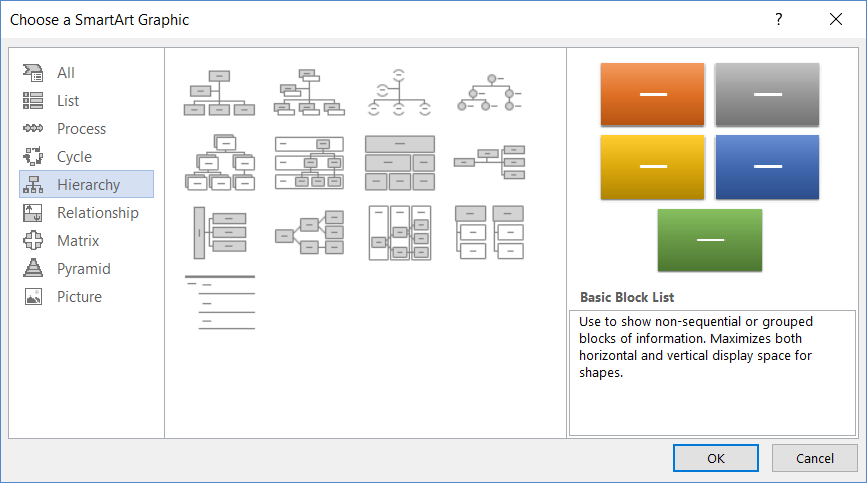
Task: Switch to the All category
Action: coord(66,73)
